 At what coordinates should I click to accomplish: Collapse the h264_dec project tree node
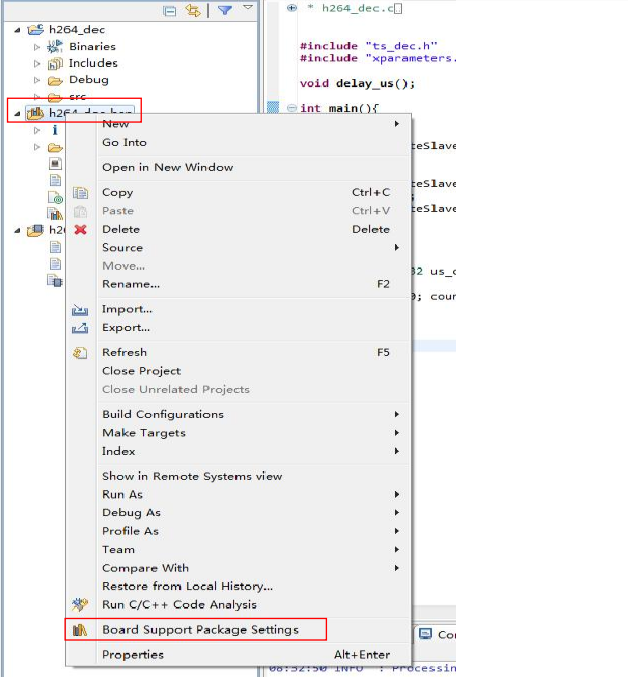click(x=18, y=30)
